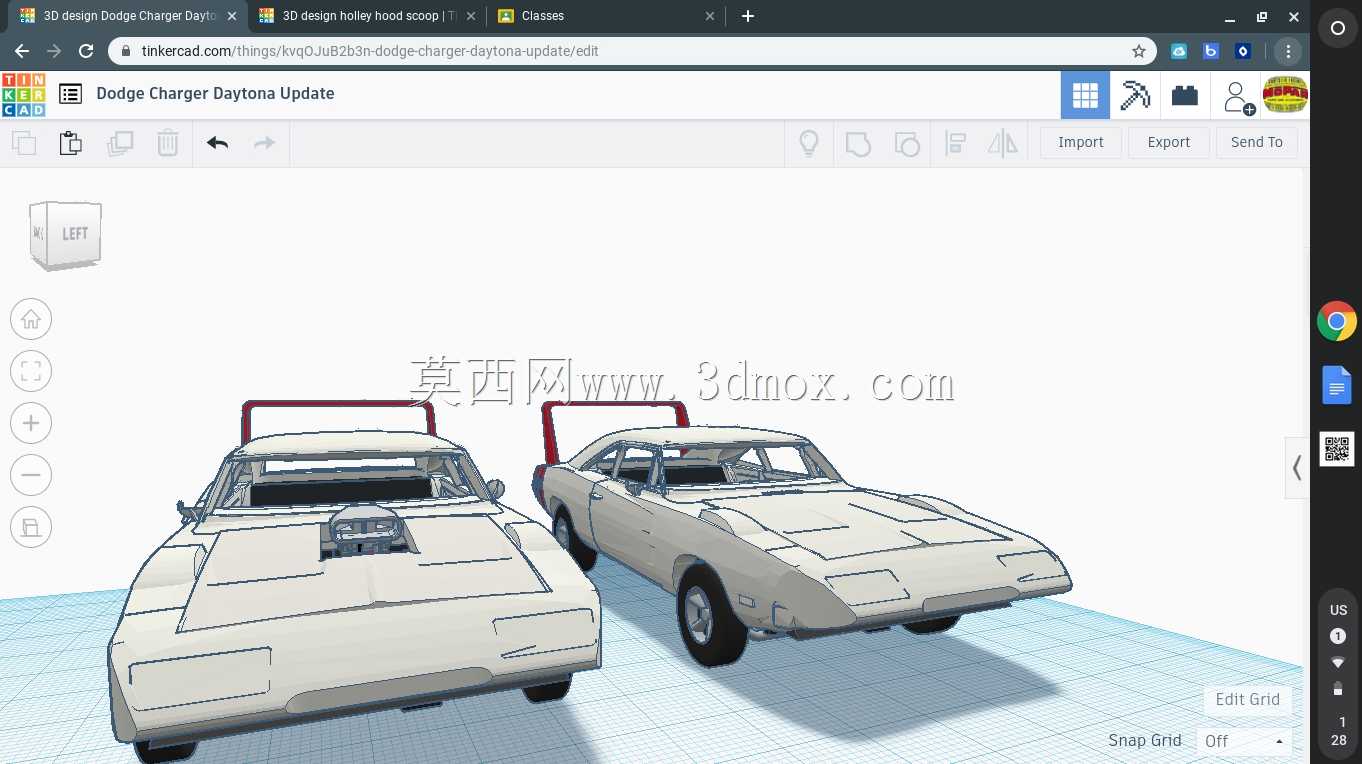The image size is (1362, 764).
Task: Click the Paste clipboard icon
Action: [71, 143]
